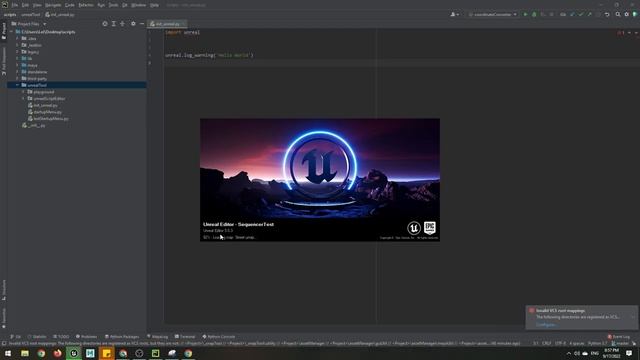Expand all in Project panel

click(x=113, y=24)
